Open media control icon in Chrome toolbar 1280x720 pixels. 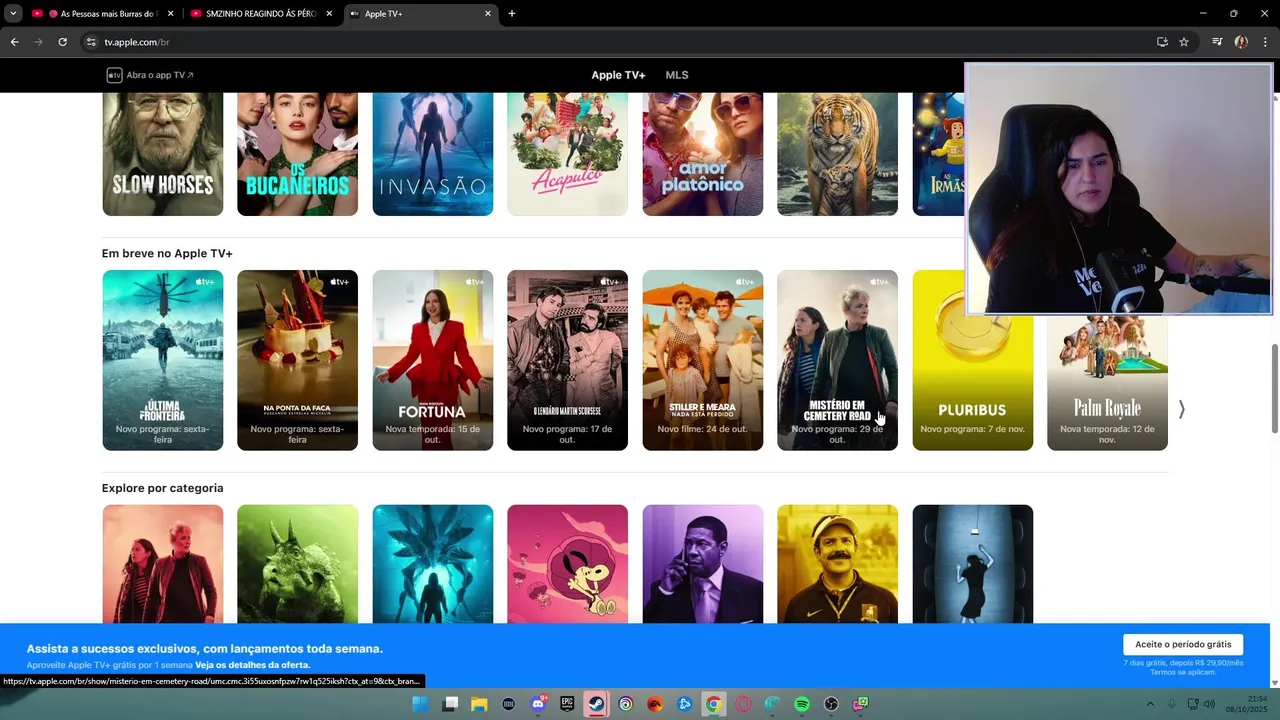coord(1217,42)
